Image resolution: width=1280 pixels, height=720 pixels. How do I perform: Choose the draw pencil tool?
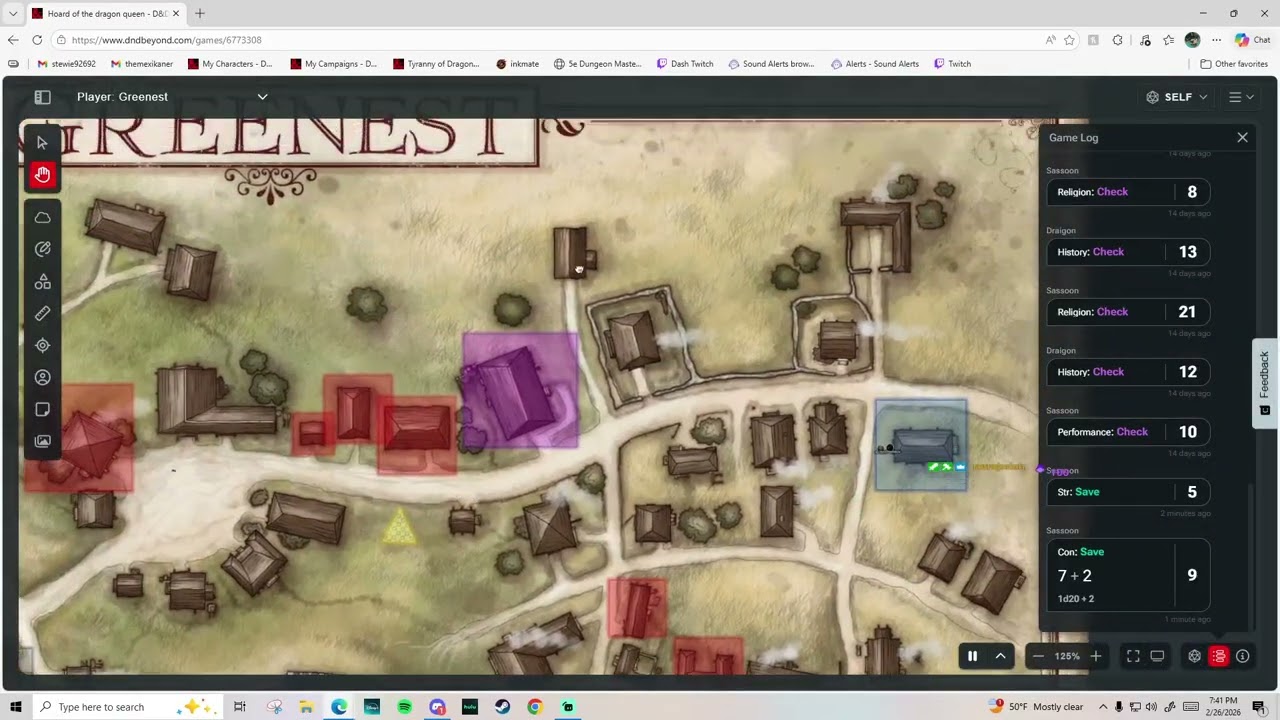(x=42, y=249)
